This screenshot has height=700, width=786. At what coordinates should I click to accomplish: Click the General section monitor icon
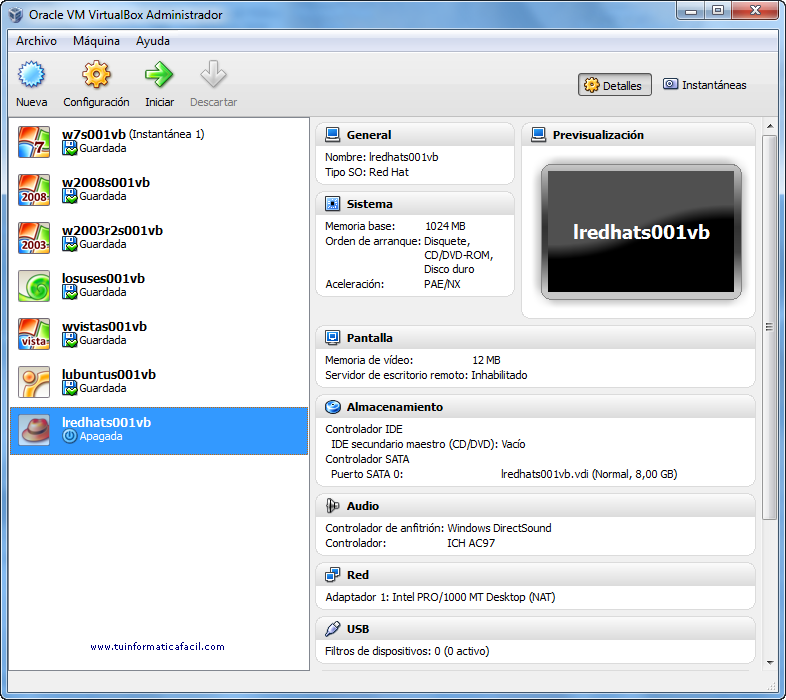coord(332,134)
